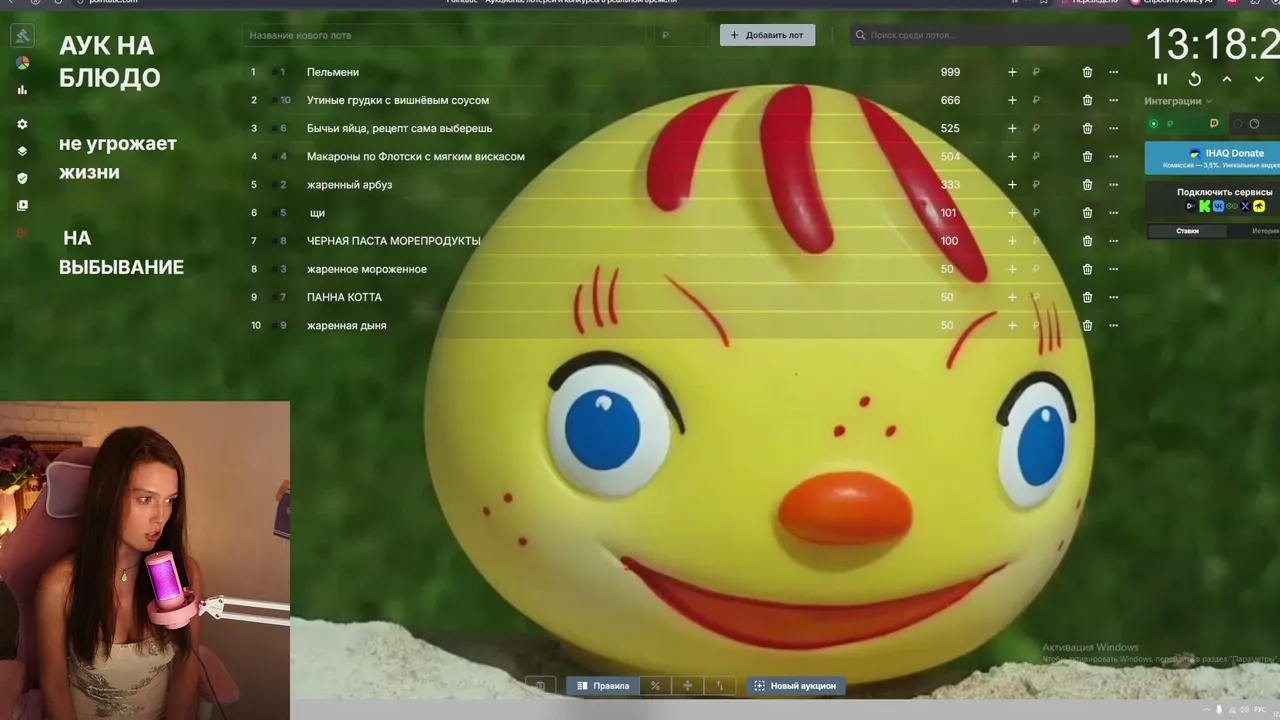Image resolution: width=1280 pixels, height=720 pixels.
Task: Add points to Утиные грудки lot
Action: [x=1012, y=100]
